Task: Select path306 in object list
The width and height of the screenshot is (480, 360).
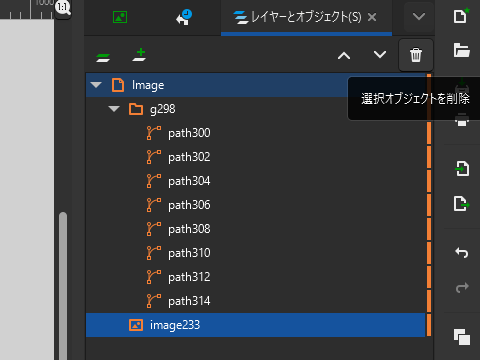Action: pyautogui.click(x=256, y=205)
